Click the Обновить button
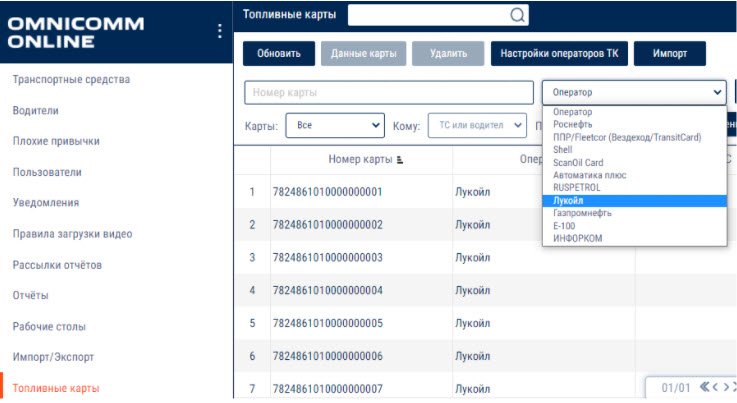This screenshot has height=403, width=737. pyautogui.click(x=279, y=54)
